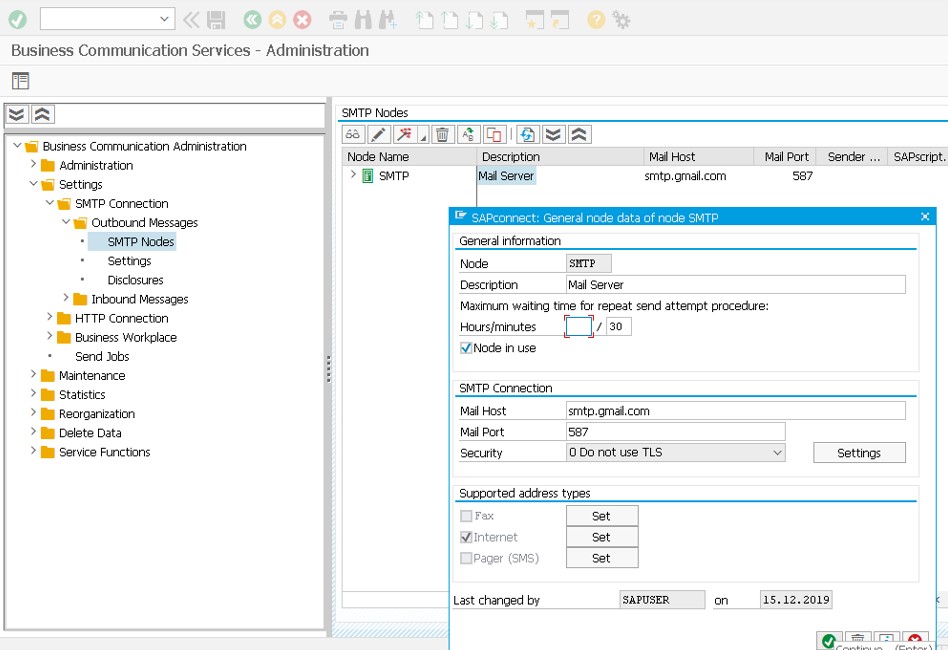Collapse all rows in SMTP Nodes list
The width and height of the screenshot is (948, 650).
tap(579, 134)
